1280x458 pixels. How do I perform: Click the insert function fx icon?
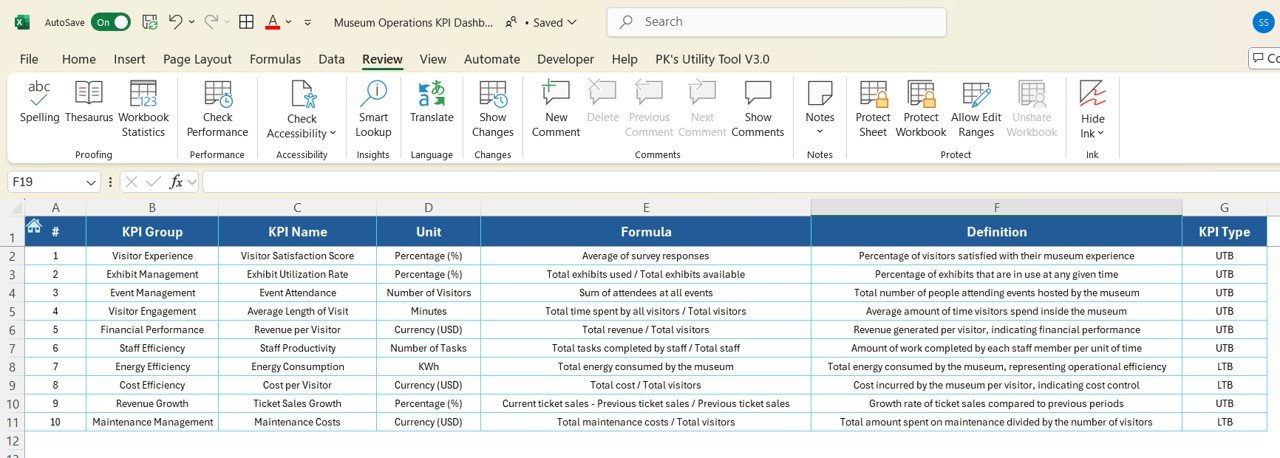point(177,182)
